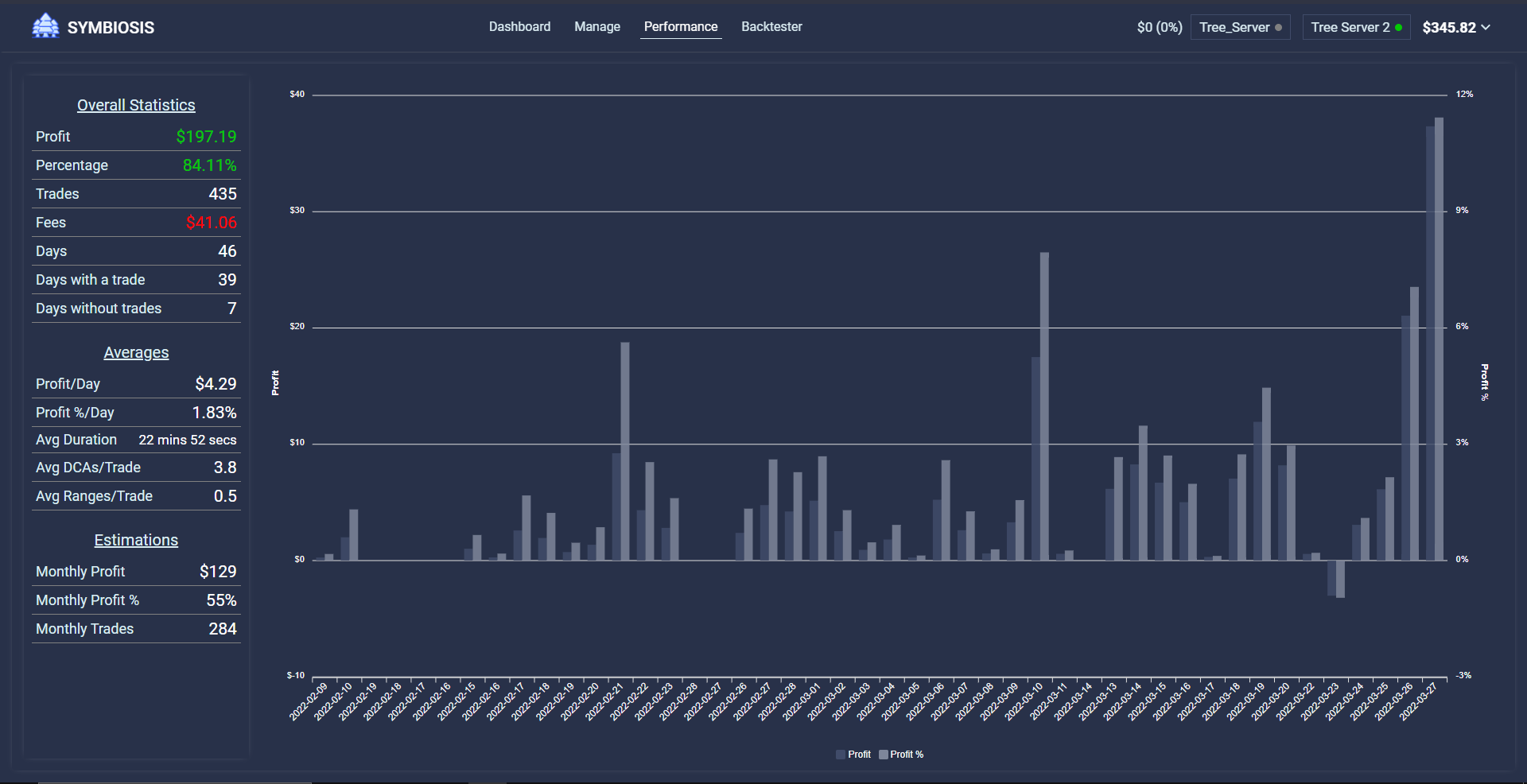
Task: Expand the account balance menu at top right
Action: (1455, 26)
